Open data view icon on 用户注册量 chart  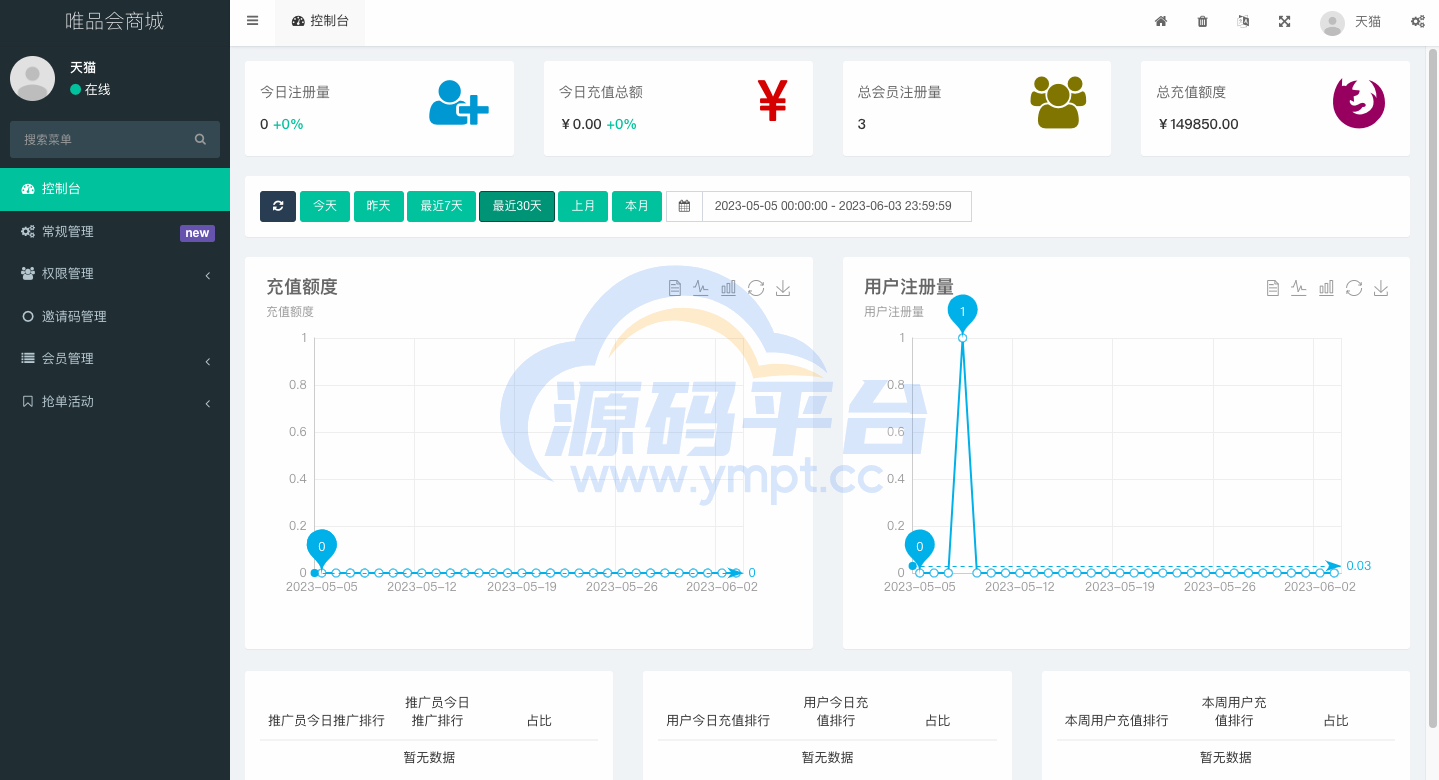[x=1273, y=288]
